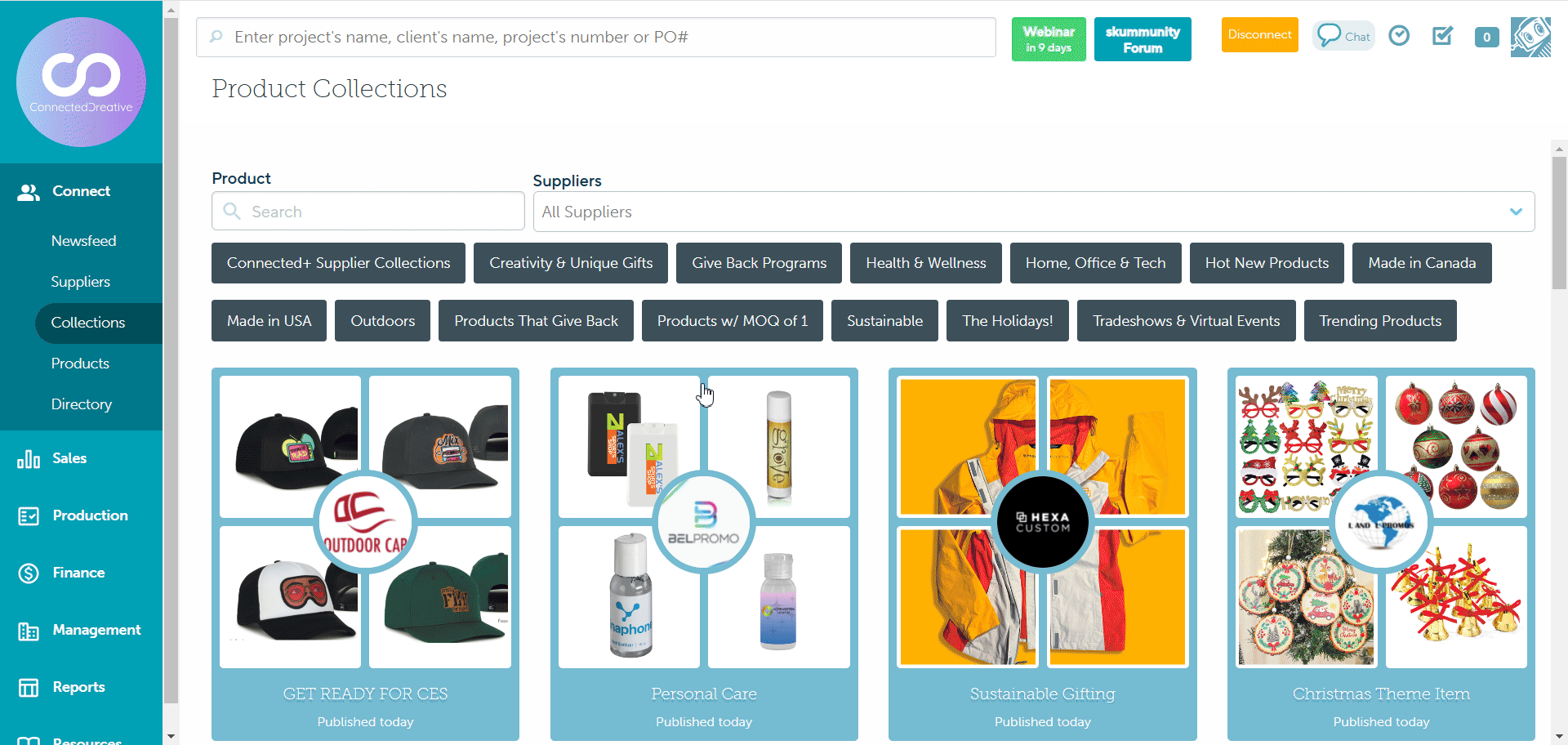
Task: Click the Product search field
Action: click(x=367, y=212)
